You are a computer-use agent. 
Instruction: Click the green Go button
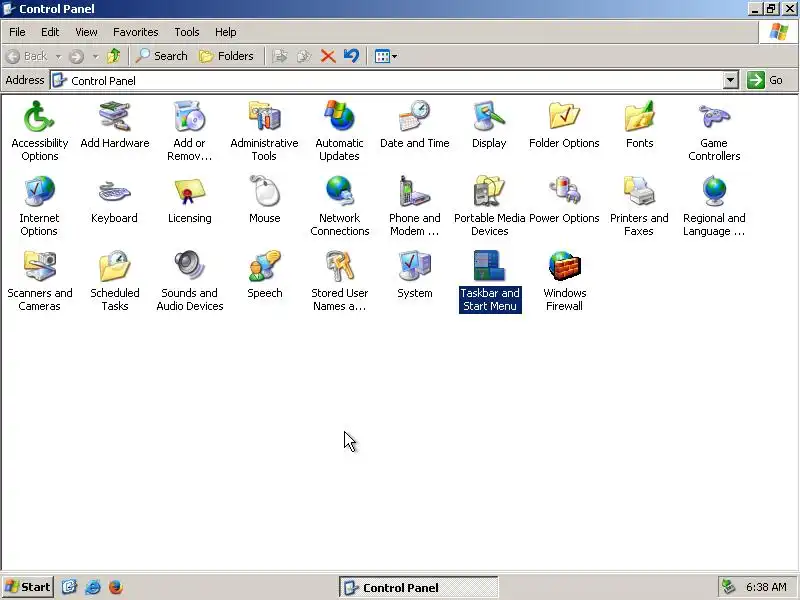click(765, 80)
